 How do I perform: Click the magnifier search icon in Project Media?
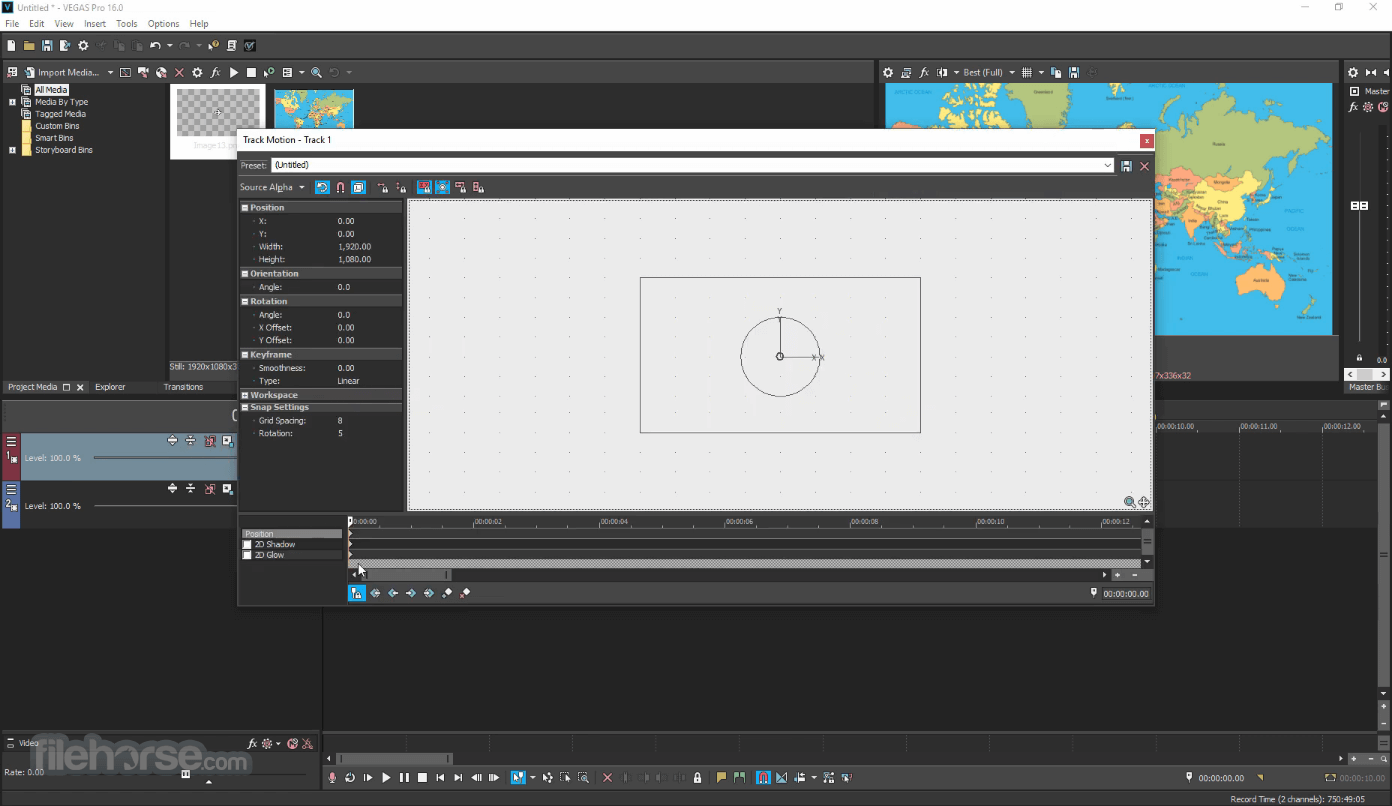[316, 72]
